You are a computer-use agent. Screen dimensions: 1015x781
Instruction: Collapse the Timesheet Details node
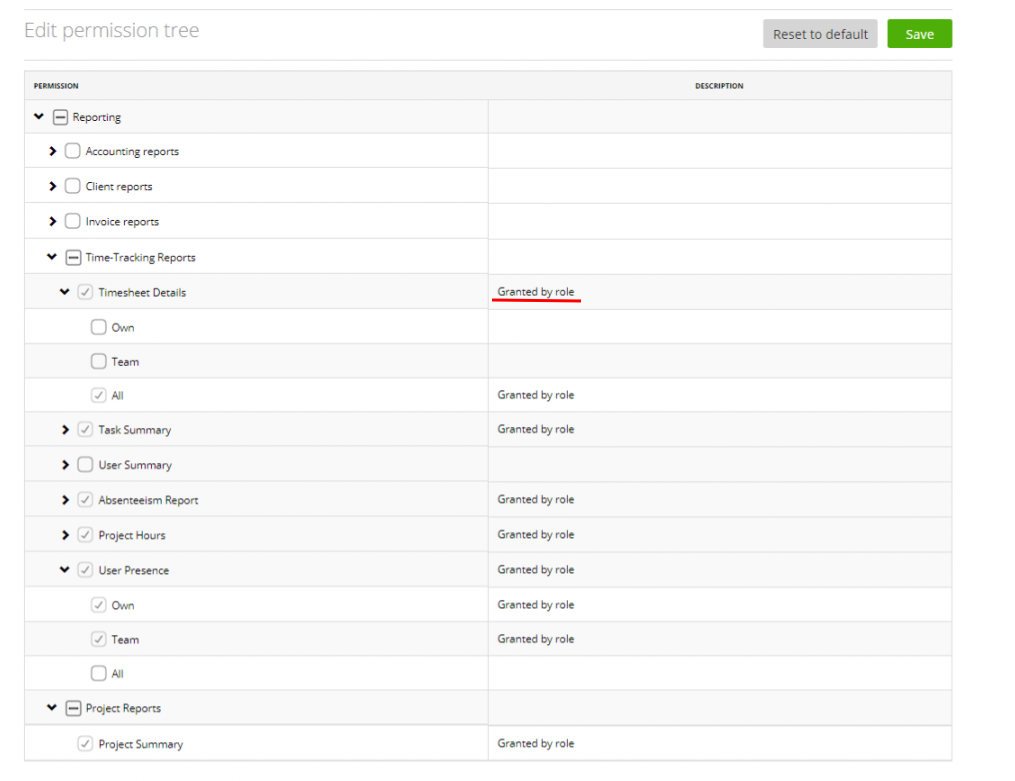coord(65,292)
